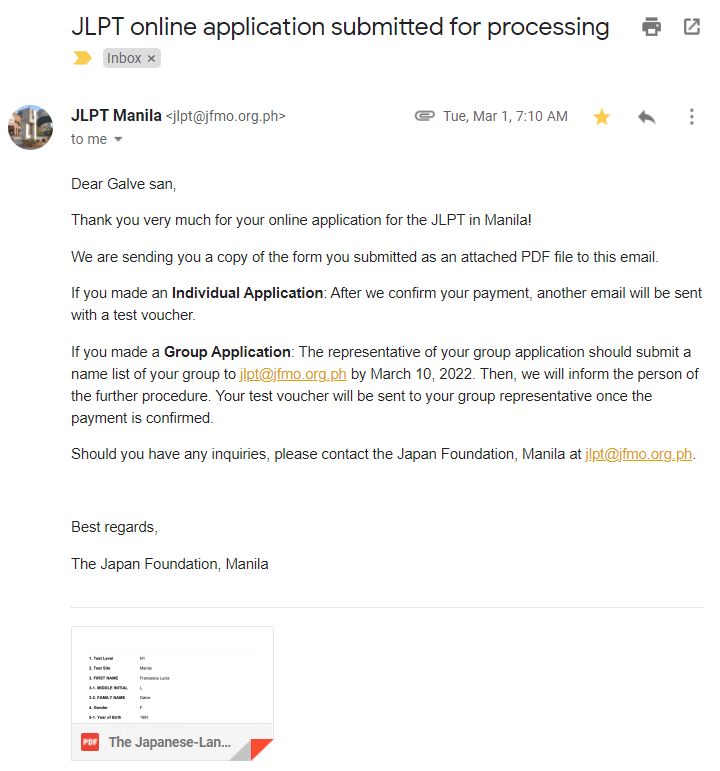Click the email subject heading text

tap(340, 27)
